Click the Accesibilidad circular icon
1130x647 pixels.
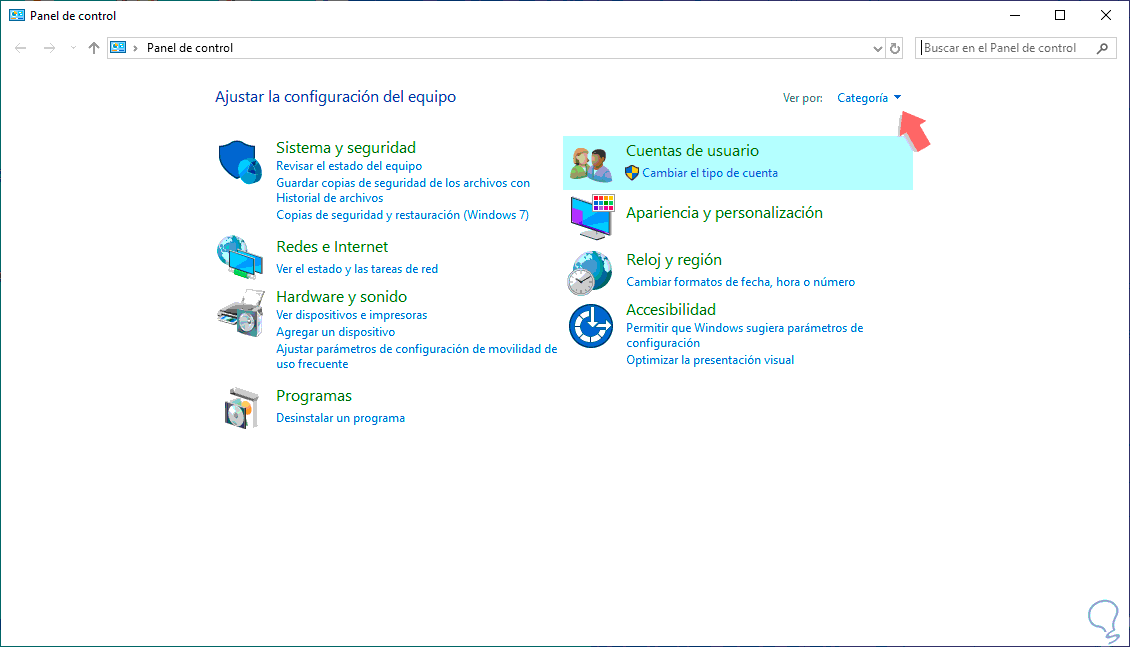pos(591,326)
